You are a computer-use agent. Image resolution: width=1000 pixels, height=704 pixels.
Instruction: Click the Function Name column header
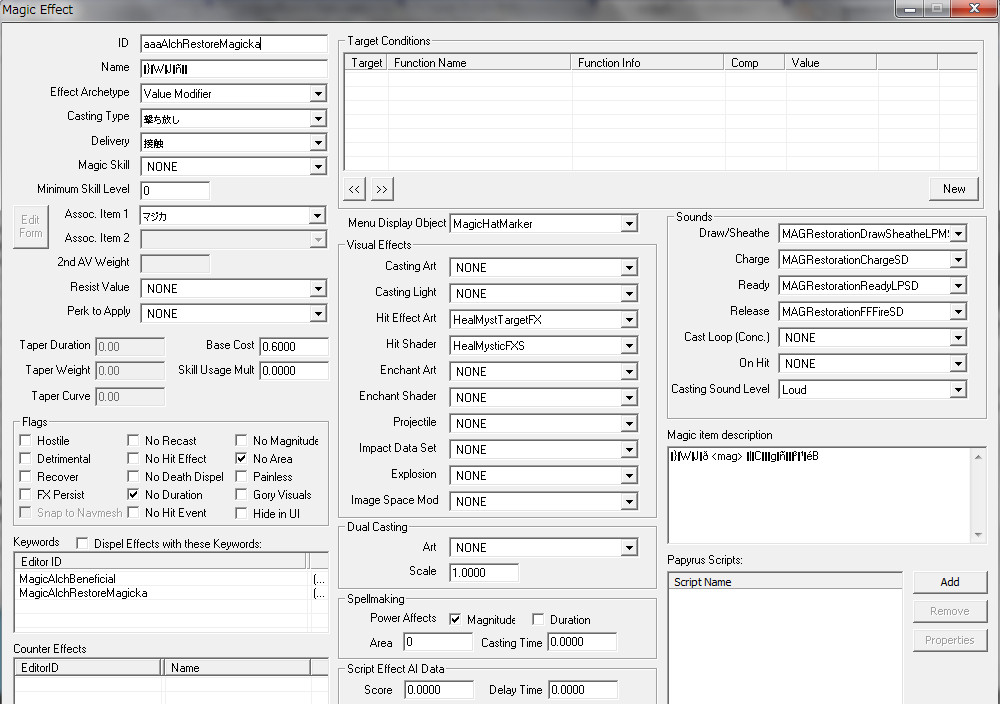click(479, 62)
